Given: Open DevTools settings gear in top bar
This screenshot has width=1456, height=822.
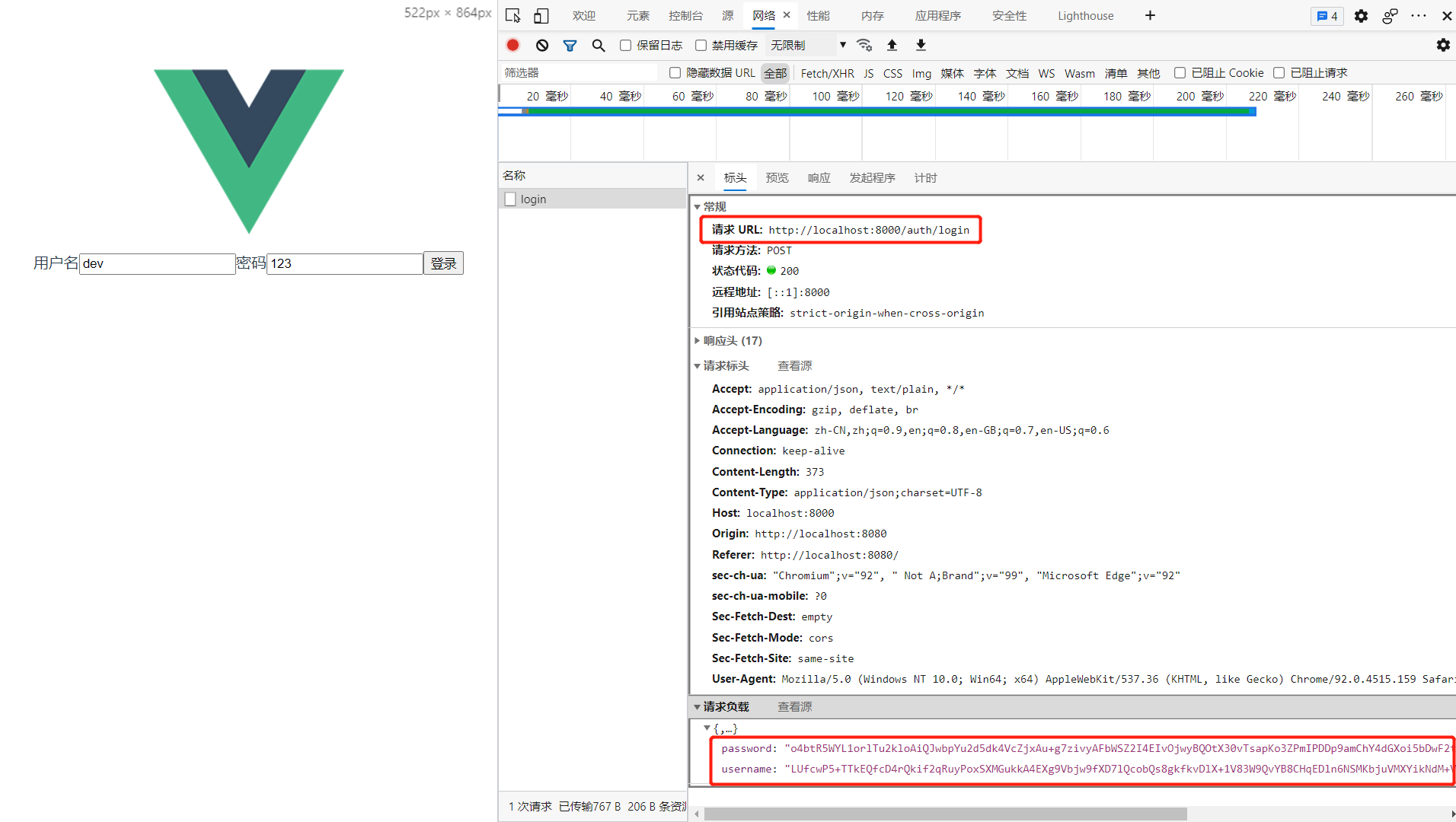Looking at the screenshot, I should [1361, 15].
